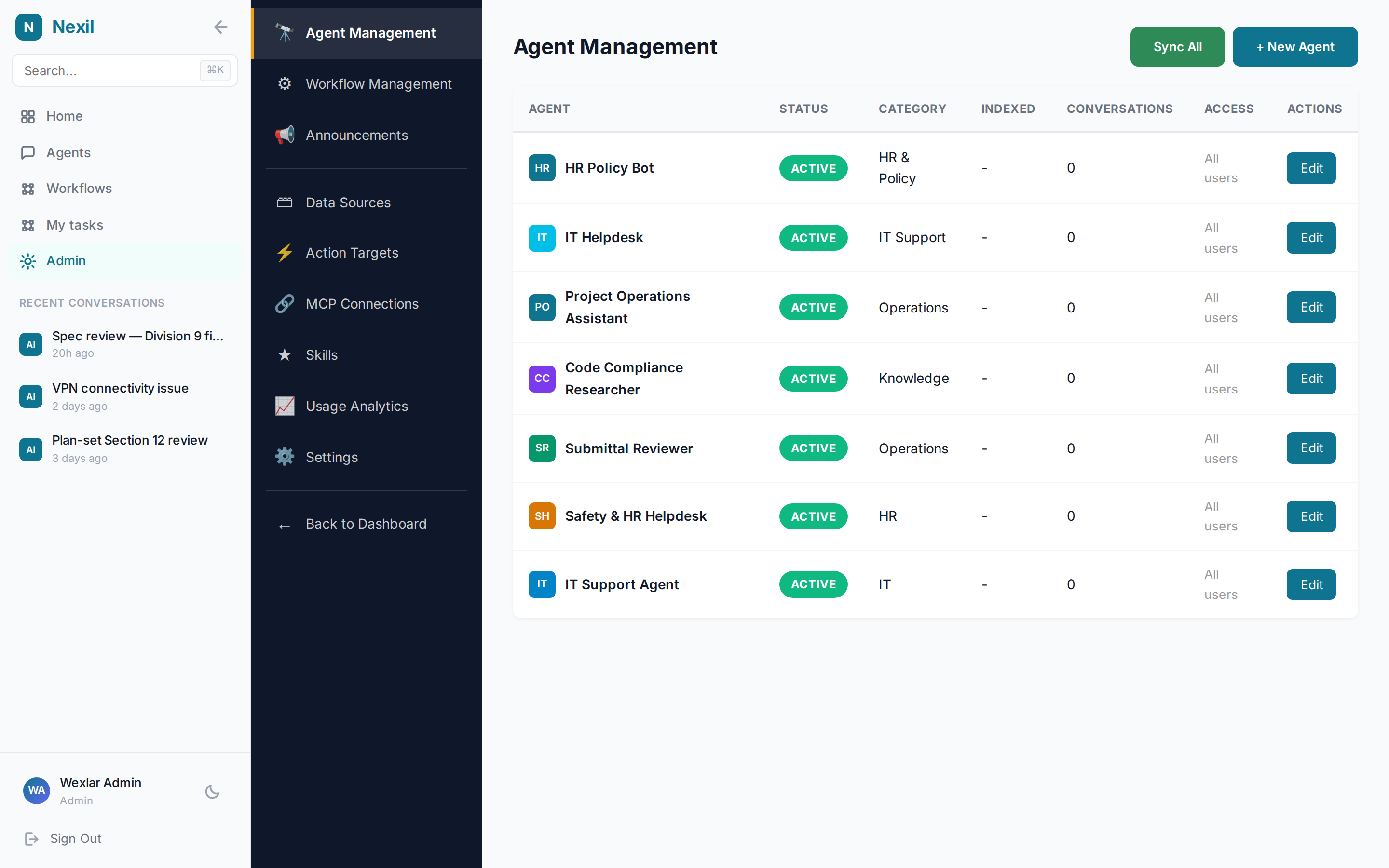
Task: Edit the IT Support Agent row
Action: (x=1311, y=584)
